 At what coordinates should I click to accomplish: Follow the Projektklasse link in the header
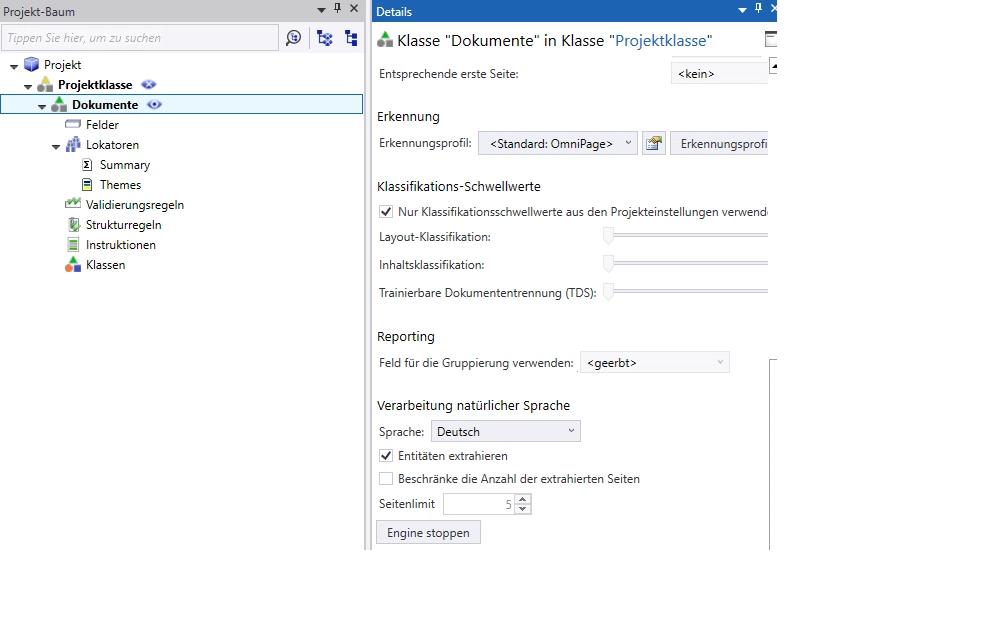[663, 41]
